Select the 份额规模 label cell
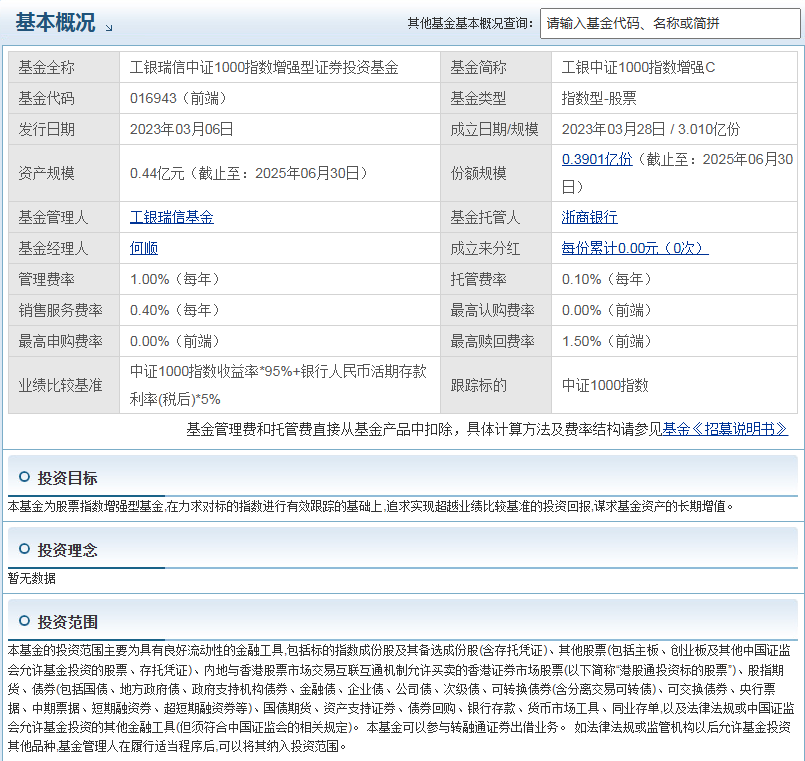This screenshot has width=805, height=761. tap(496, 173)
